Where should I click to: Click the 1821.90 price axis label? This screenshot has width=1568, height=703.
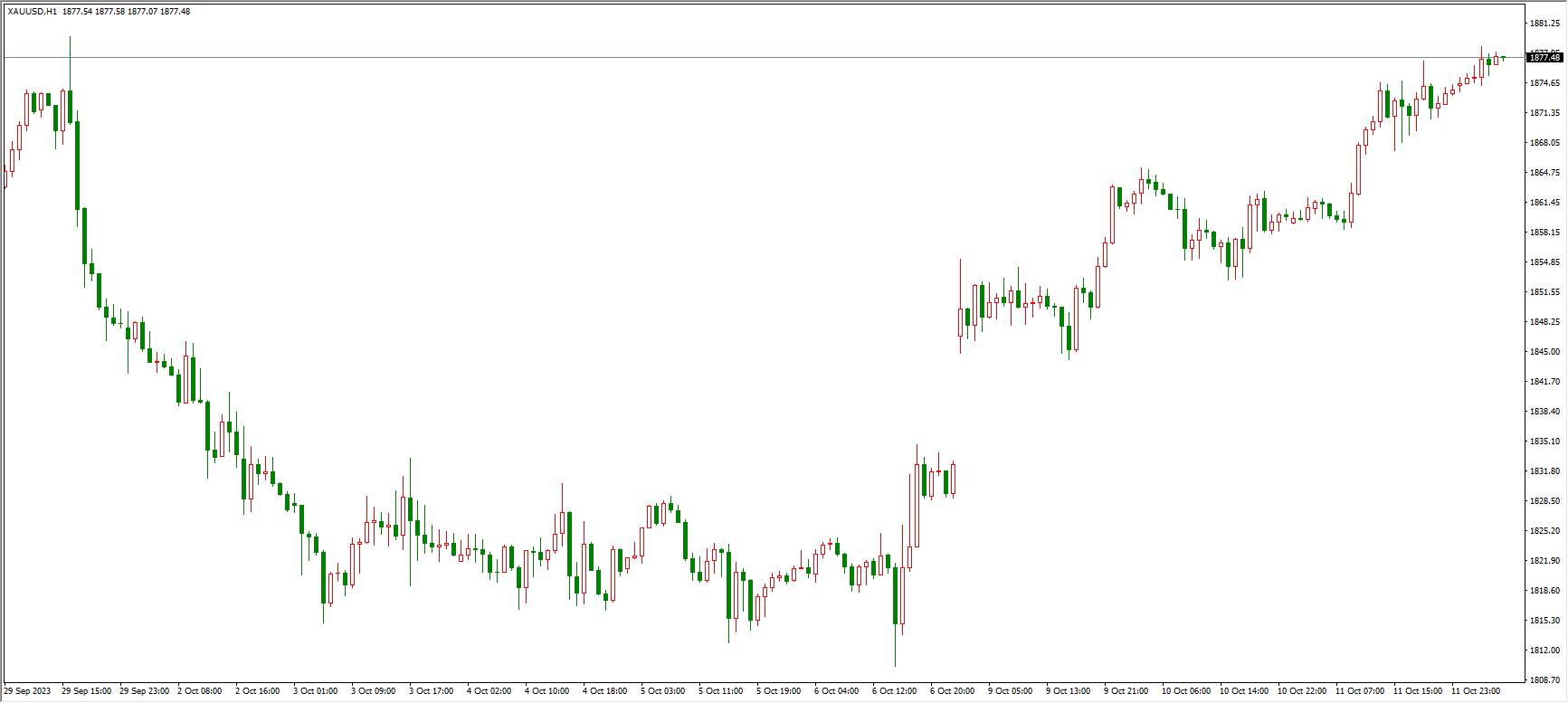[x=1544, y=561]
